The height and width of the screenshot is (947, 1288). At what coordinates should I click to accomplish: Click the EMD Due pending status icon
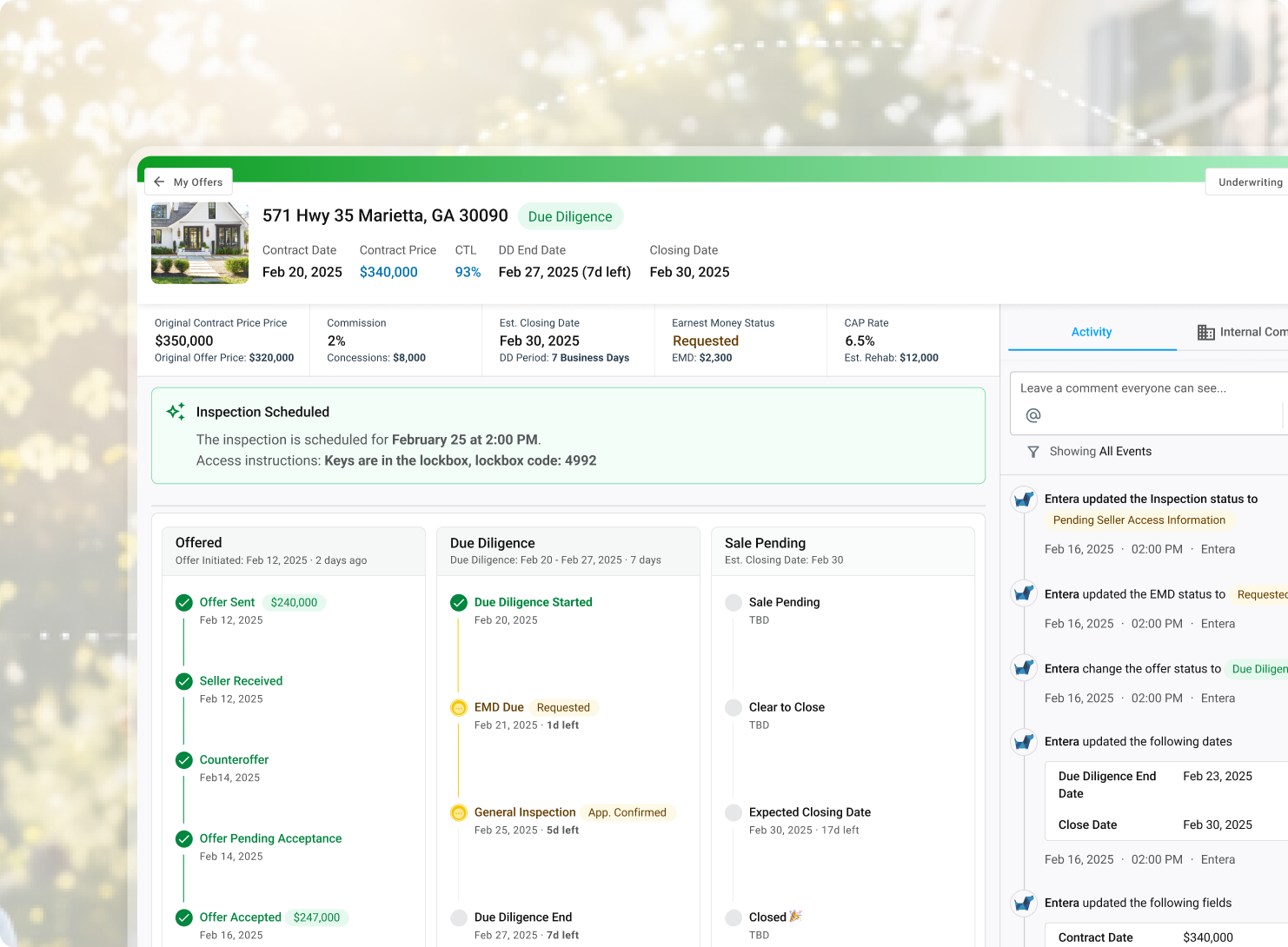(x=459, y=708)
